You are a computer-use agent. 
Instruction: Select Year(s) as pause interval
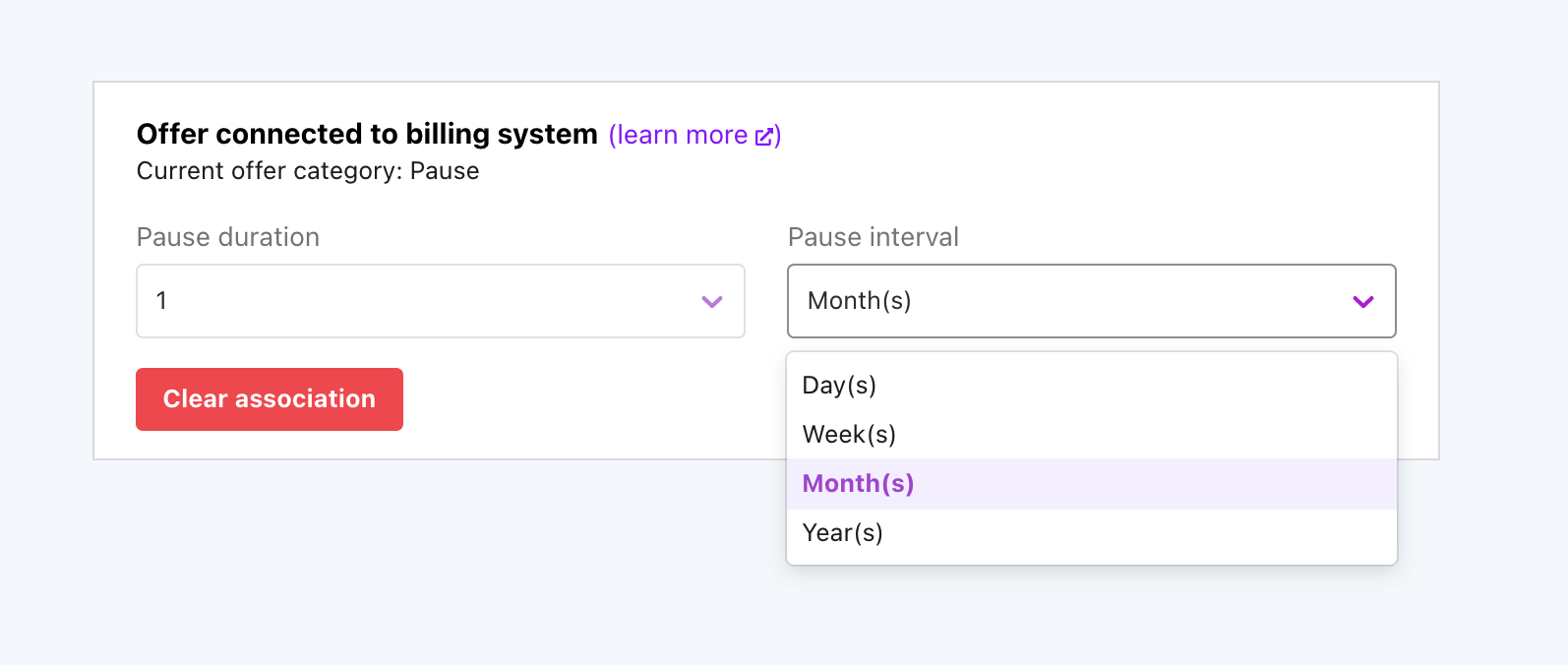tap(842, 533)
